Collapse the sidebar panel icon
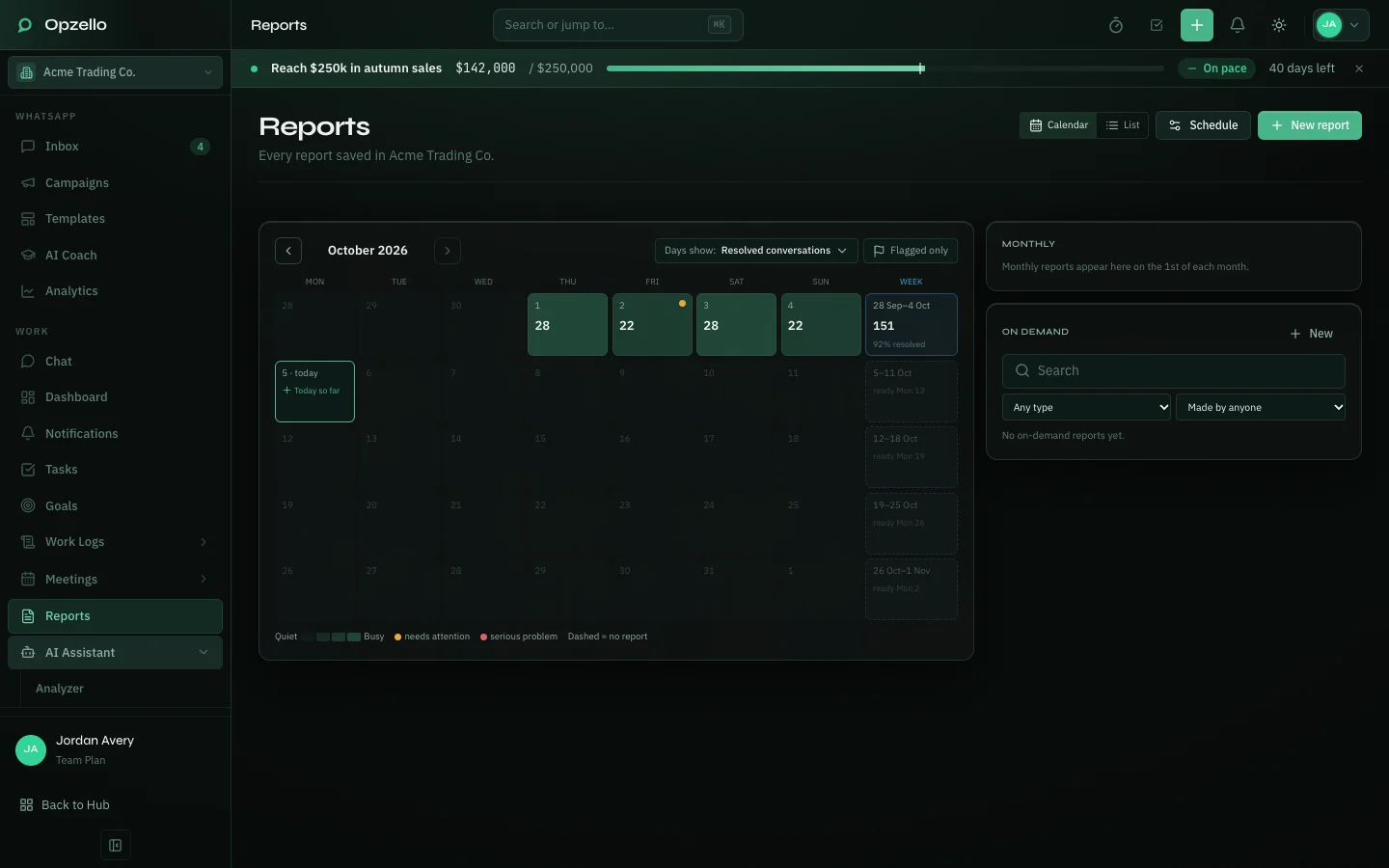 point(116,846)
